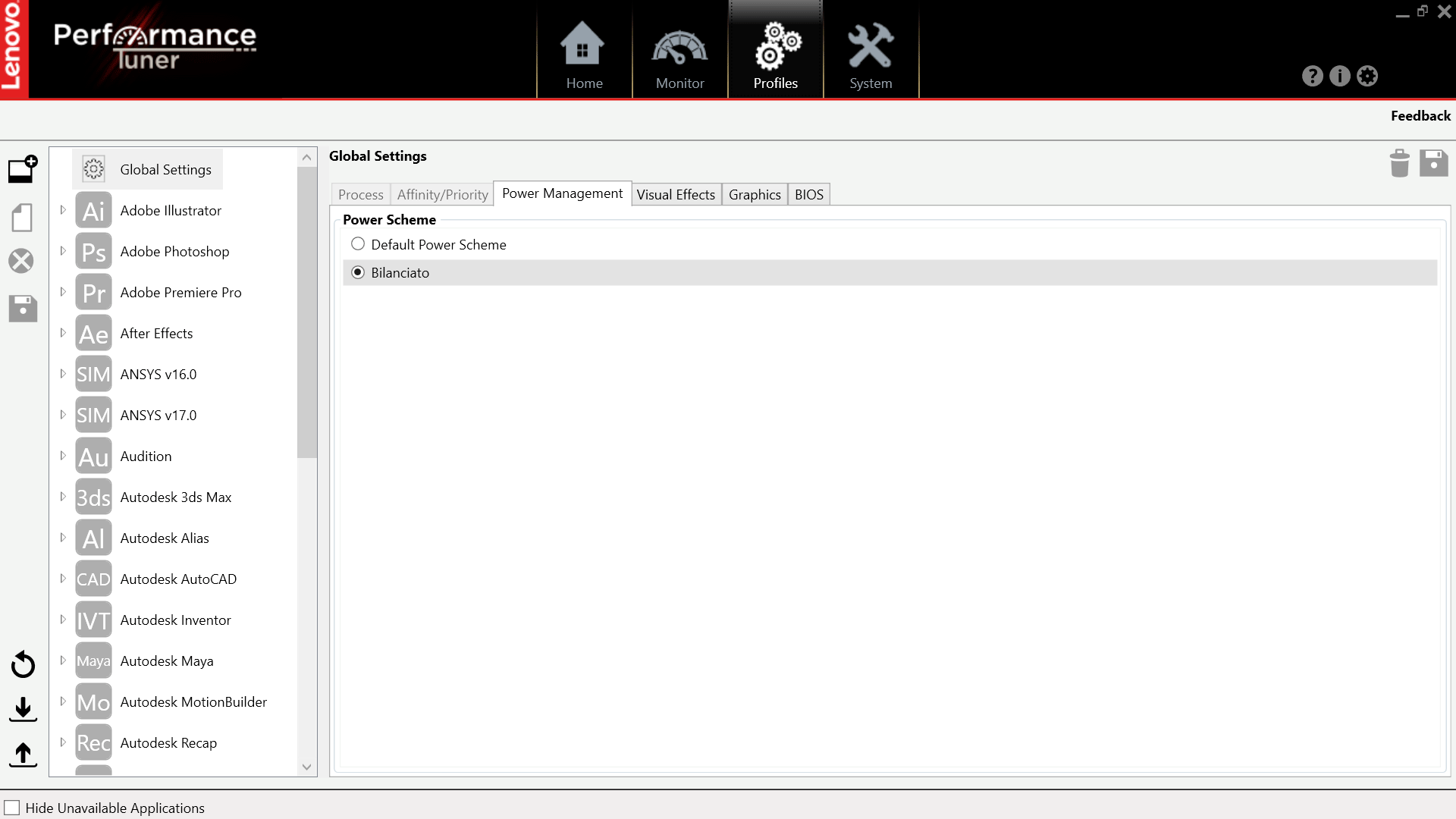
Task: Click the restore defaults circular arrow icon
Action: (x=23, y=664)
